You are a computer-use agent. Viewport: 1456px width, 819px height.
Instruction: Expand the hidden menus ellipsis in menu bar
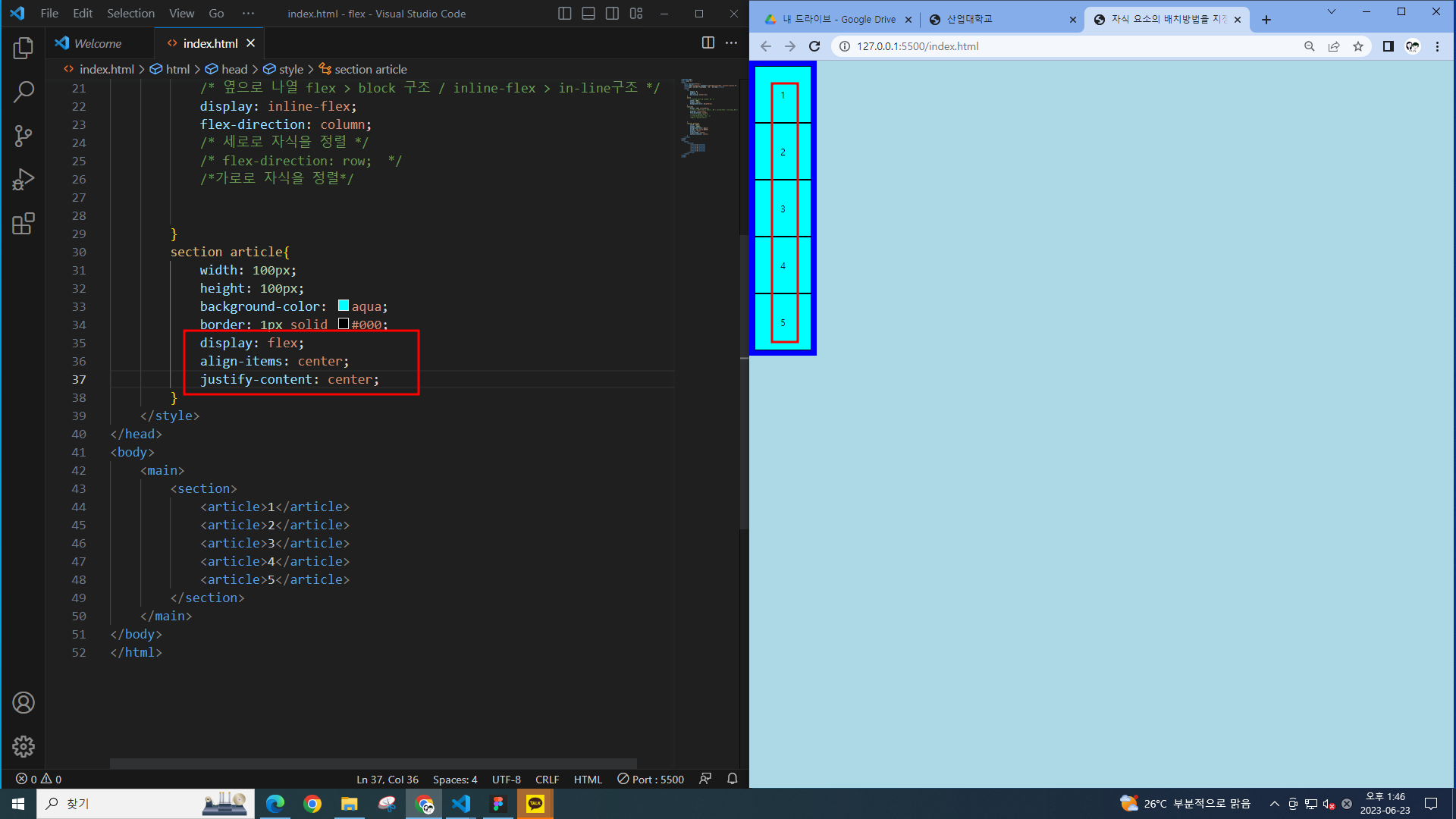248,14
